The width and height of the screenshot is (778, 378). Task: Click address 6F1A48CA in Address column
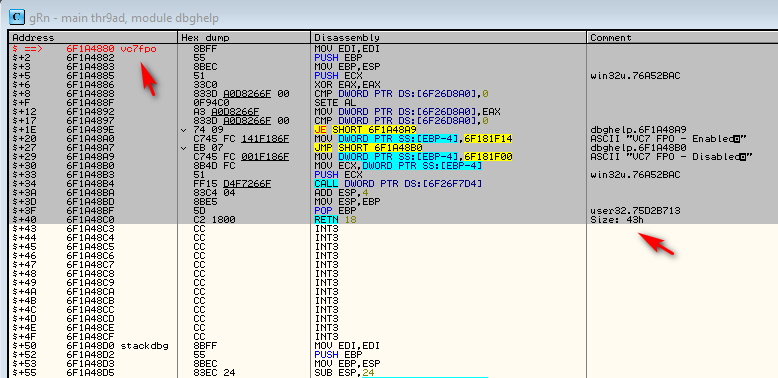[x=90, y=291]
